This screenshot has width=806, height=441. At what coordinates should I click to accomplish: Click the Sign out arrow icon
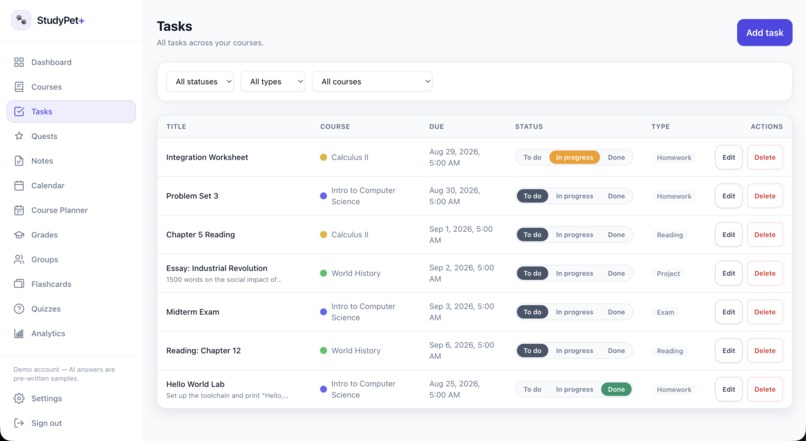(19, 423)
